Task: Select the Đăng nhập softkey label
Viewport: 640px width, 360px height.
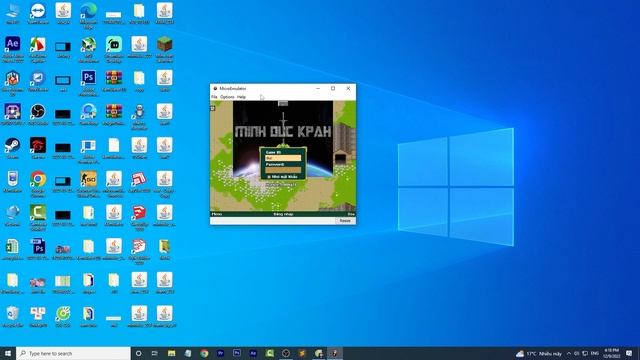Action: (x=283, y=214)
